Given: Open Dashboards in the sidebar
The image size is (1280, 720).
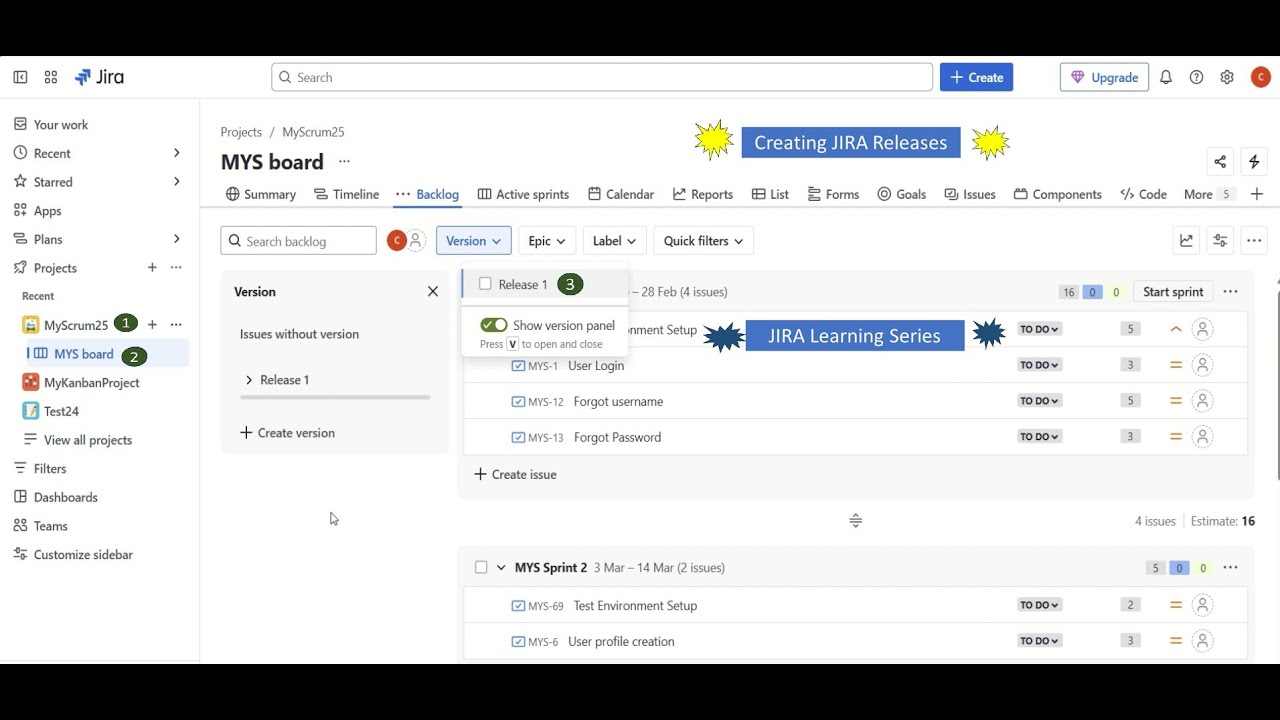Looking at the screenshot, I should pyautogui.click(x=66, y=497).
